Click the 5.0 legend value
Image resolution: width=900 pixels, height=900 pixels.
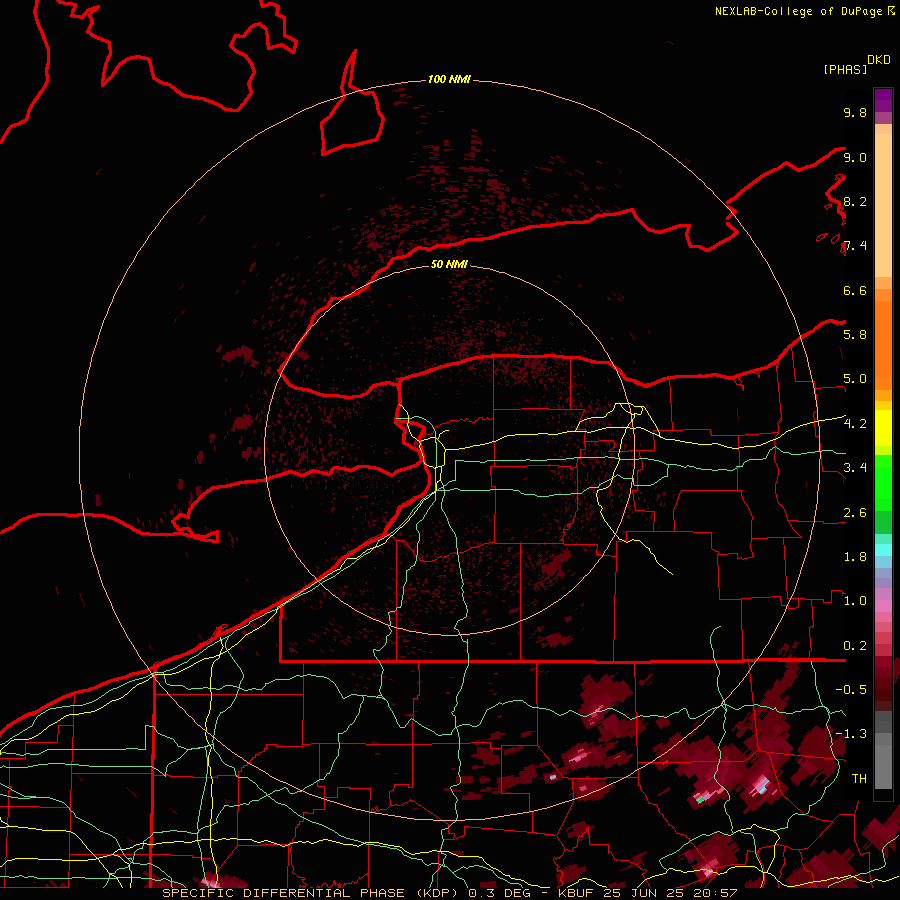855,379
